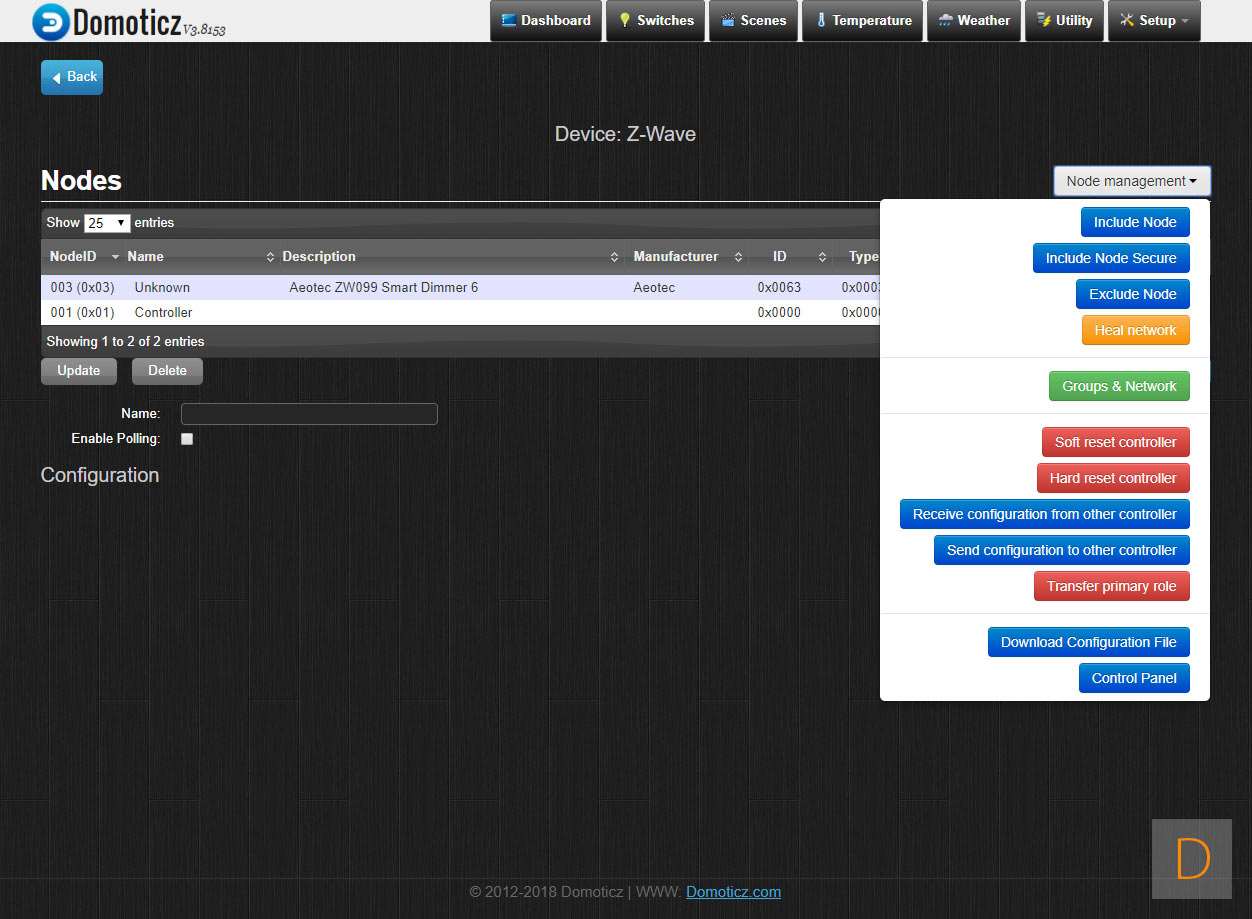Click the Update button
Screen dimensions: 1252x919
pos(78,371)
